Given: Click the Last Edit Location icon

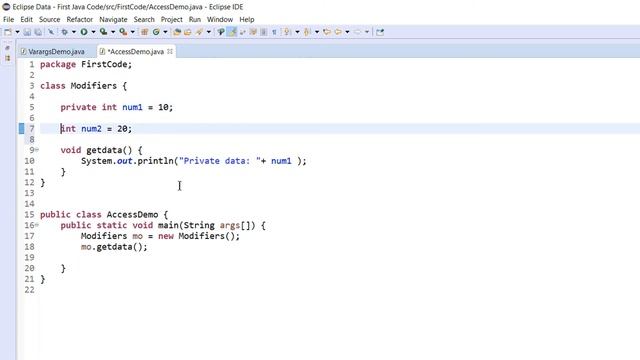Looking at the screenshot, I should click(x=326, y=32).
